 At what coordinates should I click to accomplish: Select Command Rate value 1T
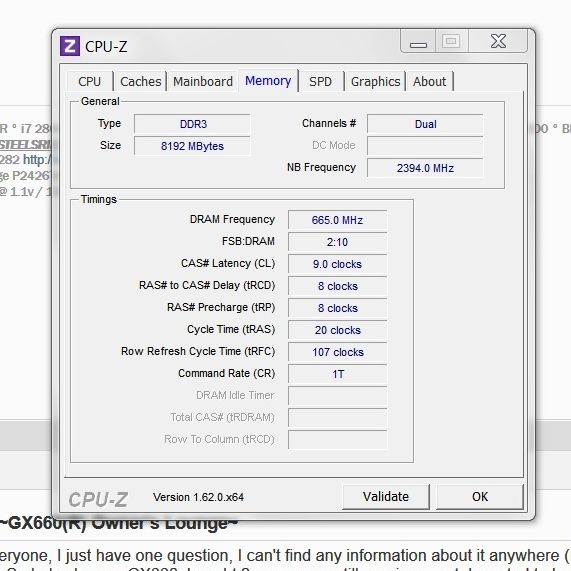(x=337, y=374)
